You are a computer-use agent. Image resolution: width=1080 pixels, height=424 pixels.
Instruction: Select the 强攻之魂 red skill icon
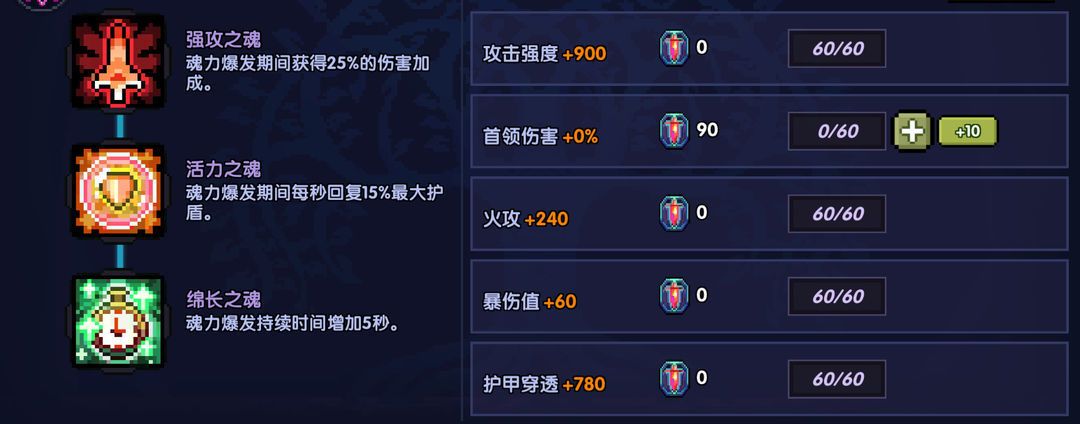coord(117,63)
